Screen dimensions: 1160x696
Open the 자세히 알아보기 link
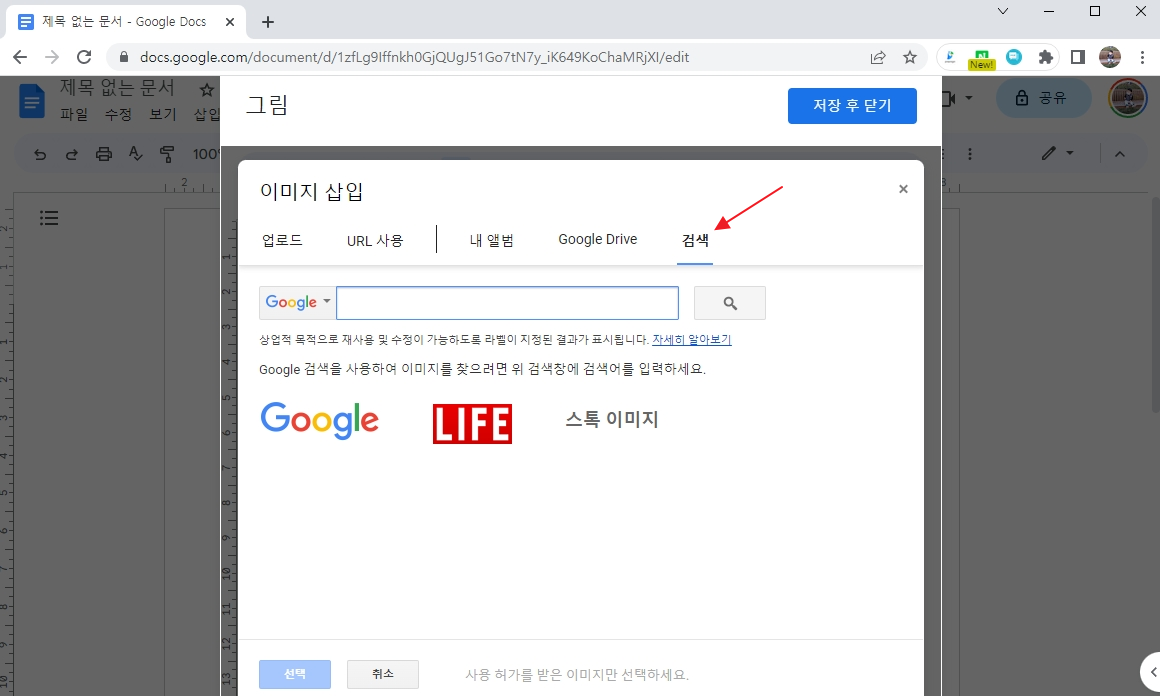coord(689,339)
